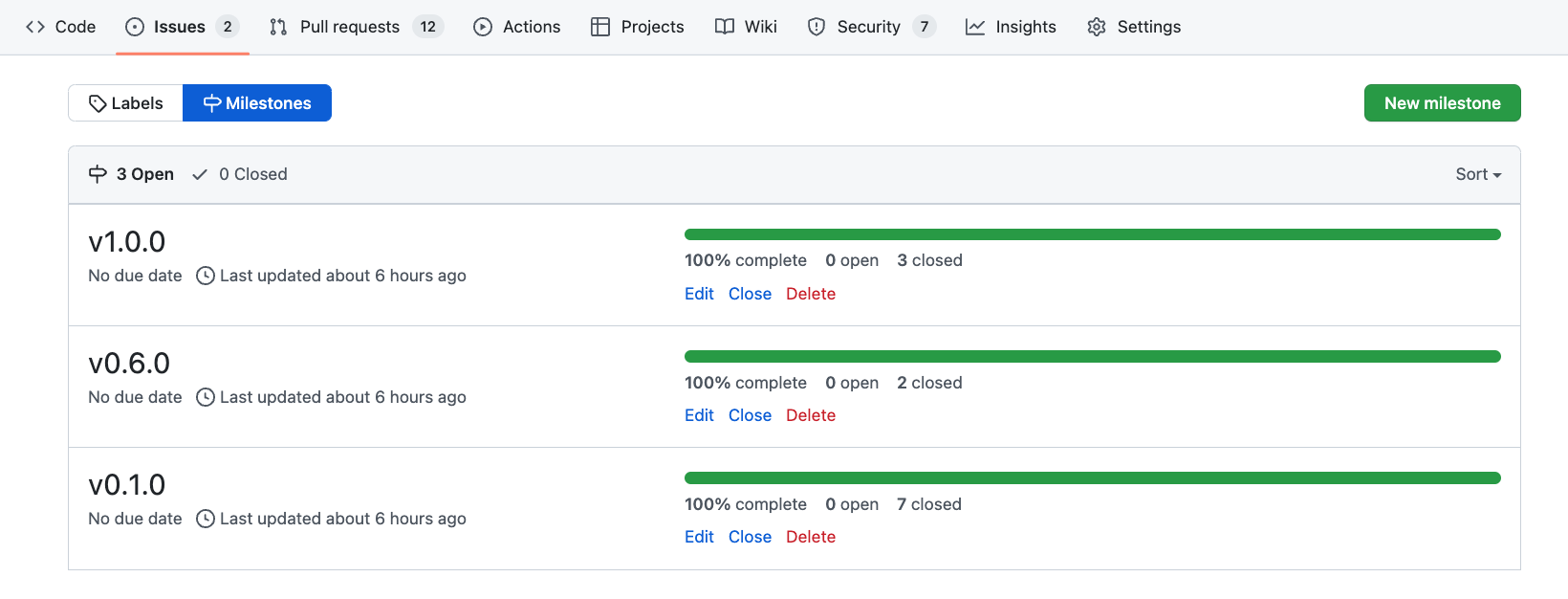Click the Projects table icon

click(x=600, y=27)
